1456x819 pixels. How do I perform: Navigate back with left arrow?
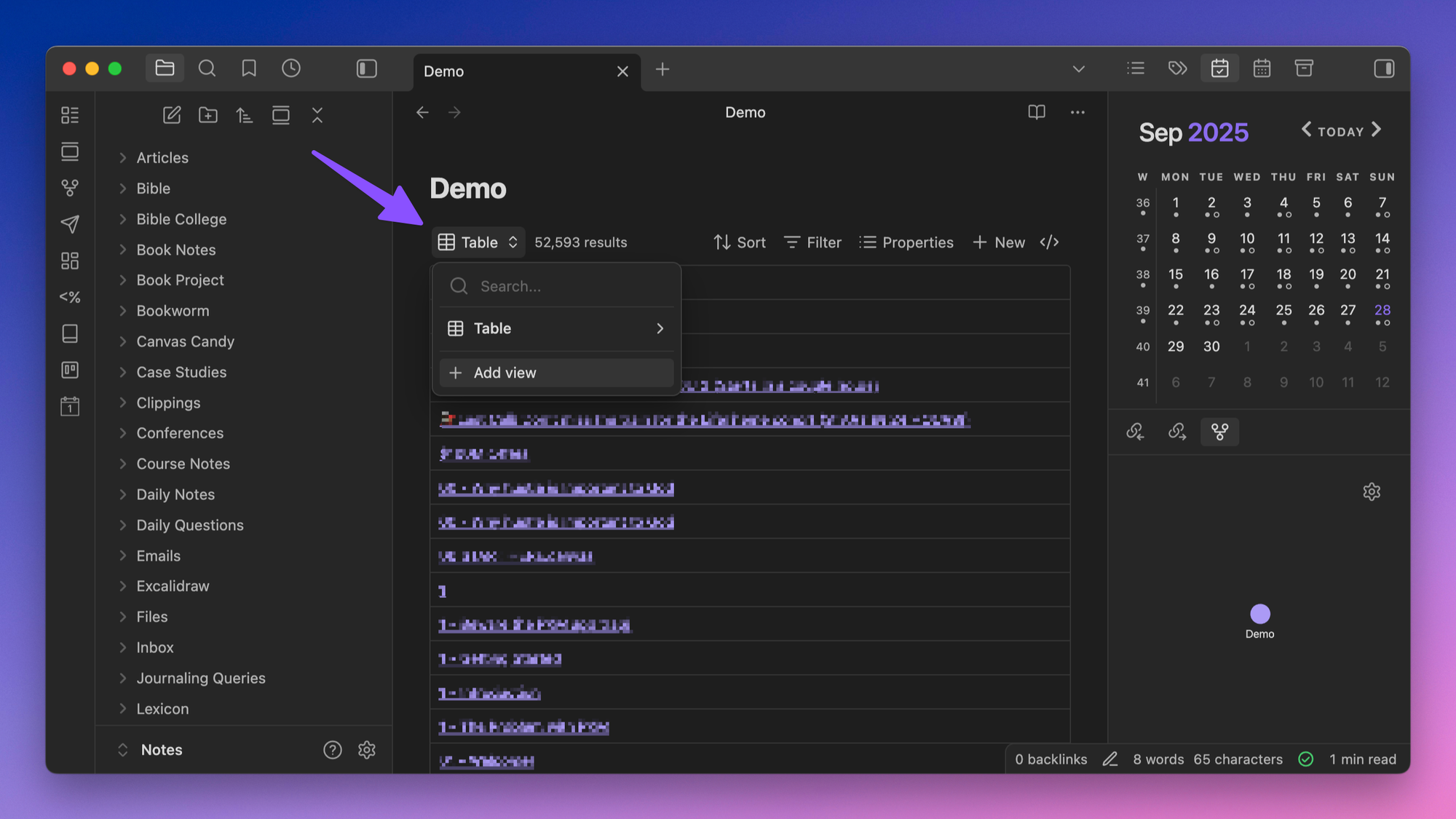pos(422,112)
